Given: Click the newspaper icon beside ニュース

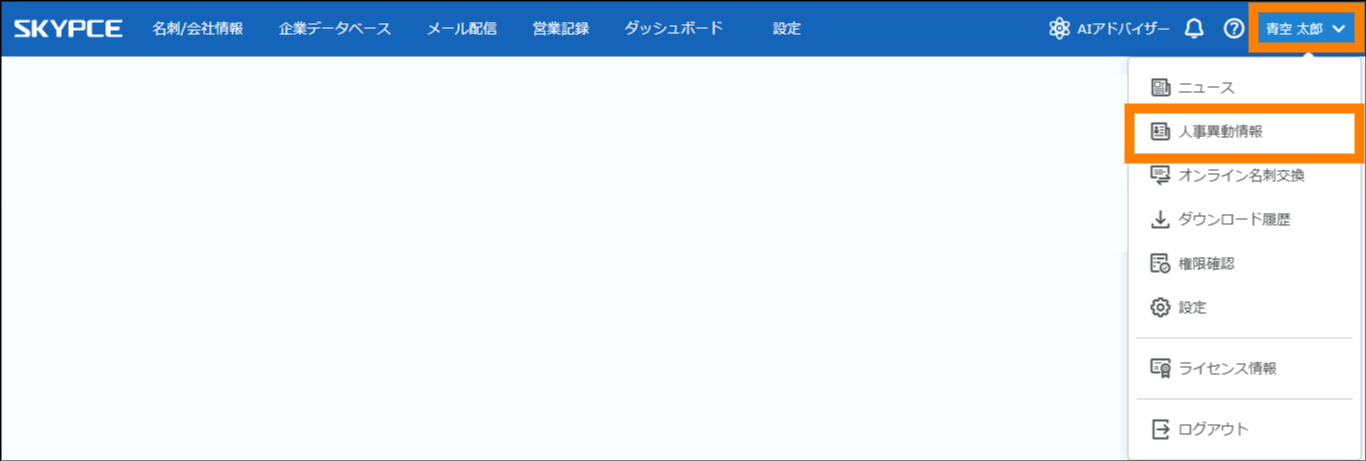Looking at the screenshot, I should (1160, 88).
